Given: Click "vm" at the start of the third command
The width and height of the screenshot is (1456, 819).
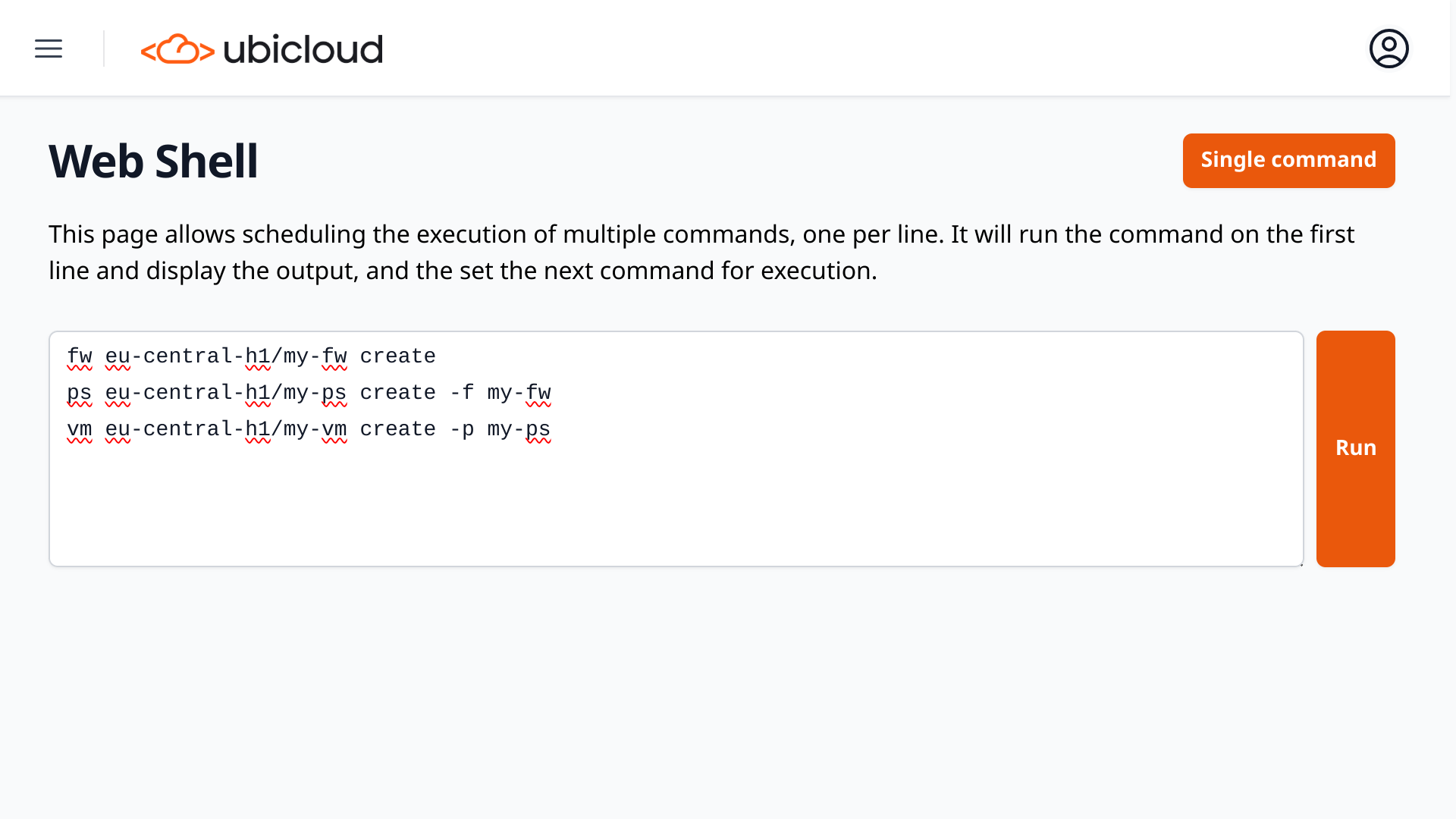Looking at the screenshot, I should [80, 429].
